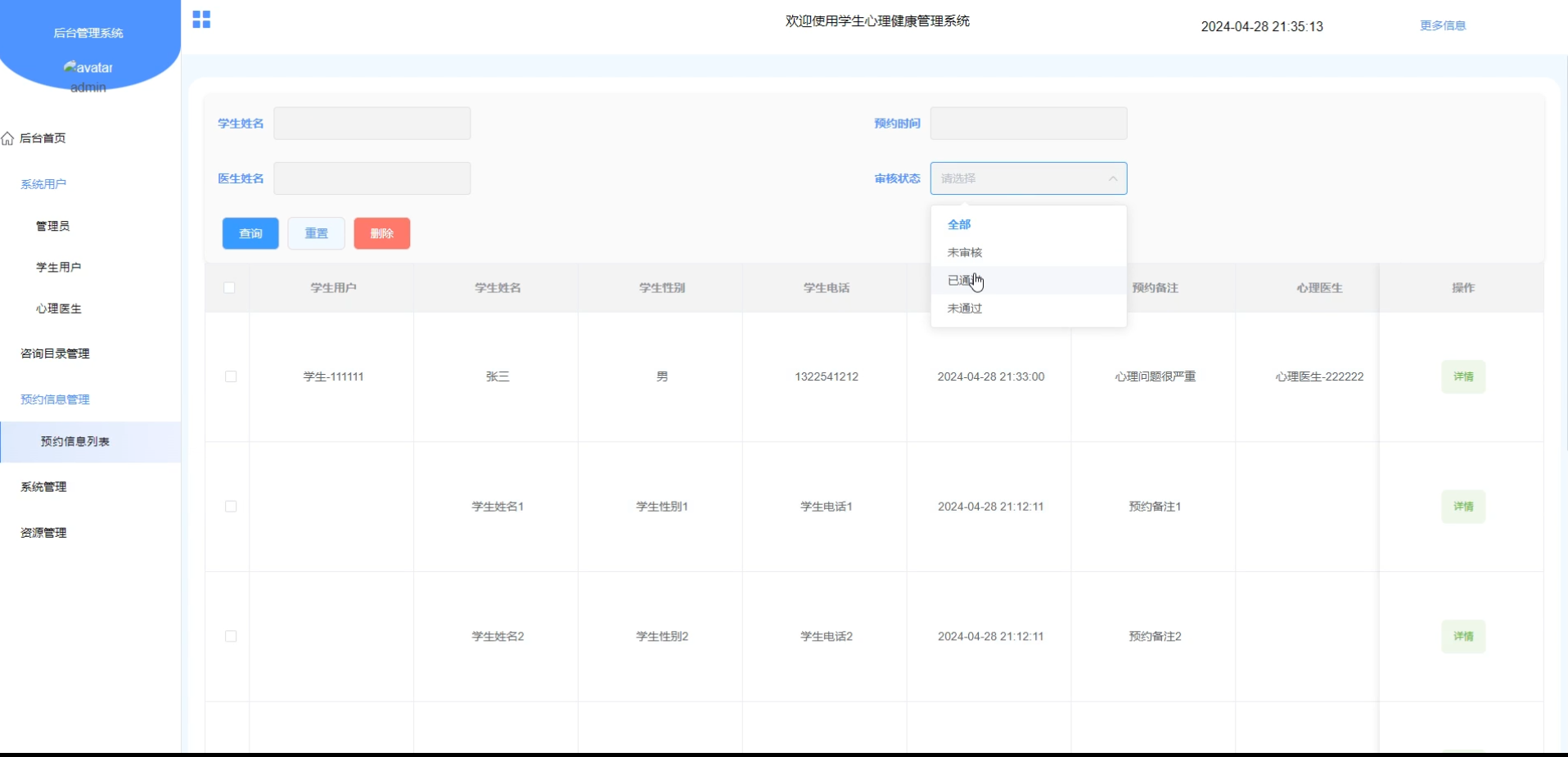Open the 后台首页 home icon
This screenshot has height=757, width=1568.
coord(8,138)
